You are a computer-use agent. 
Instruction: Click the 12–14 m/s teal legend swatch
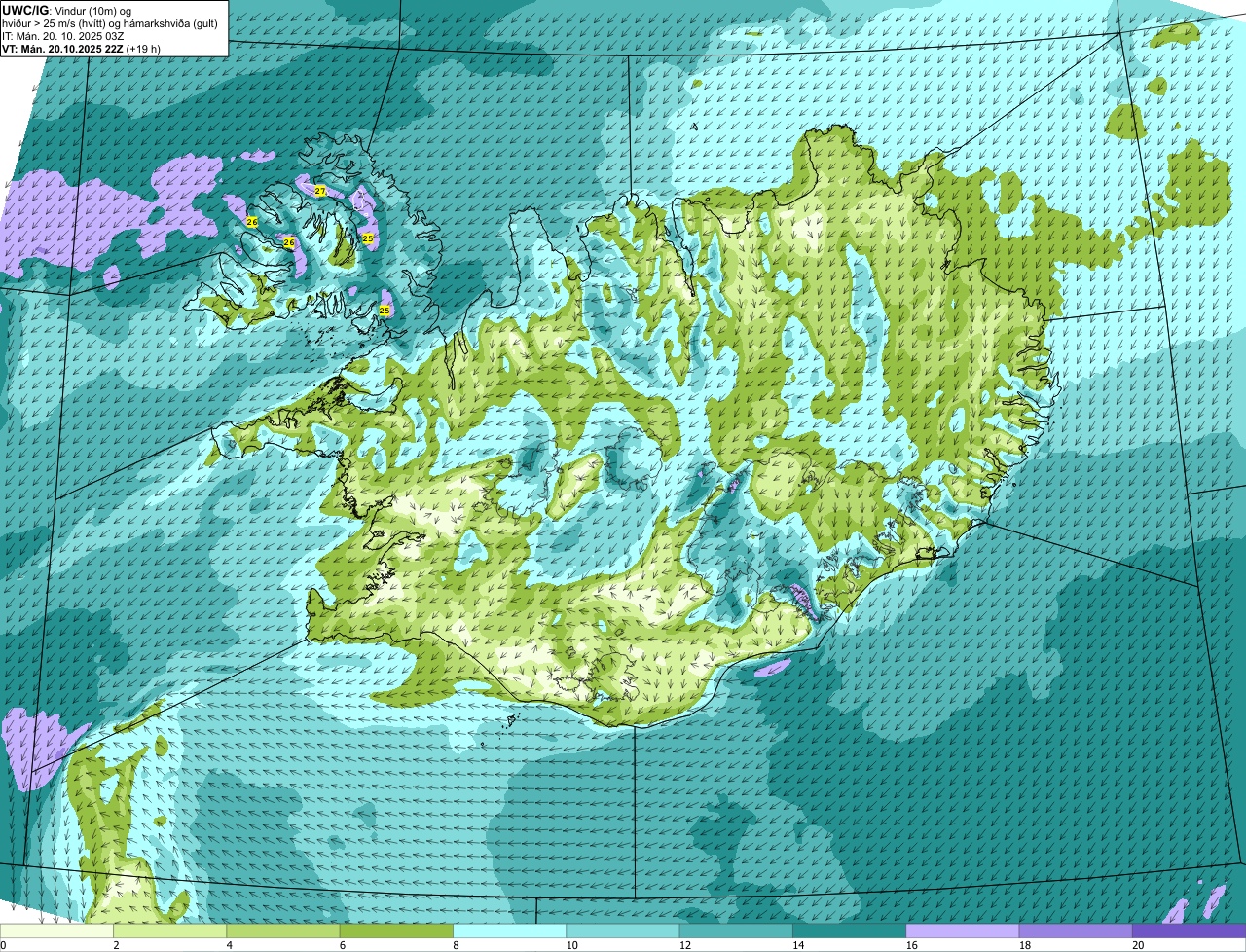(737, 932)
